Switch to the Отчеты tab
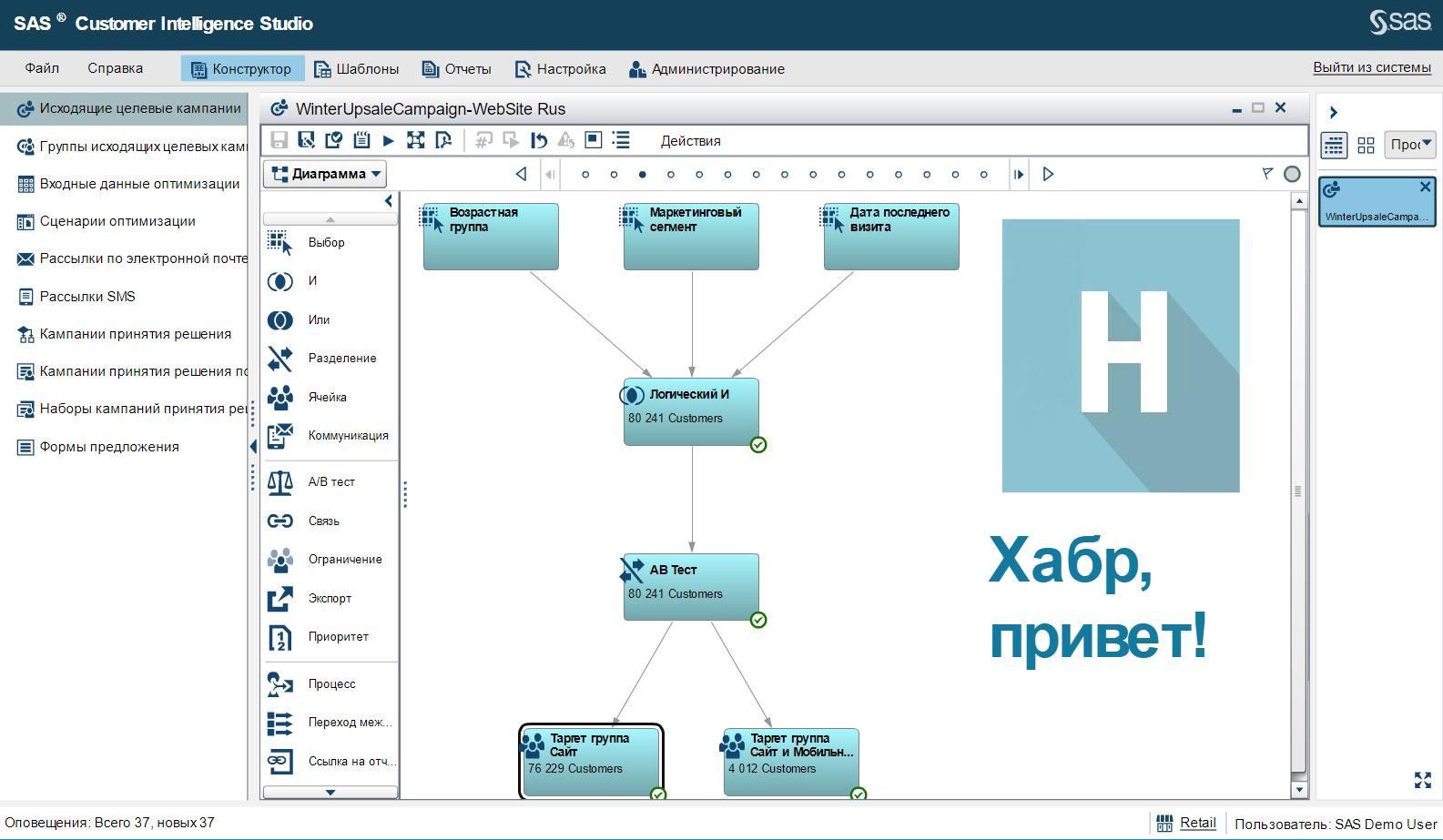The height and width of the screenshot is (840, 1443). (x=457, y=69)
